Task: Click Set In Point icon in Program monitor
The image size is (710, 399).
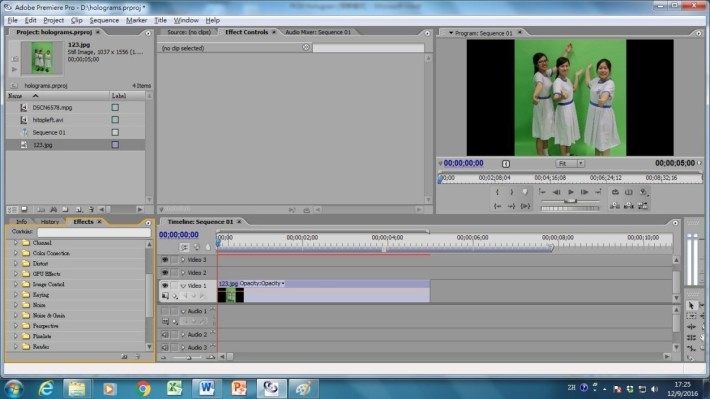Action: tap(497, 192)
